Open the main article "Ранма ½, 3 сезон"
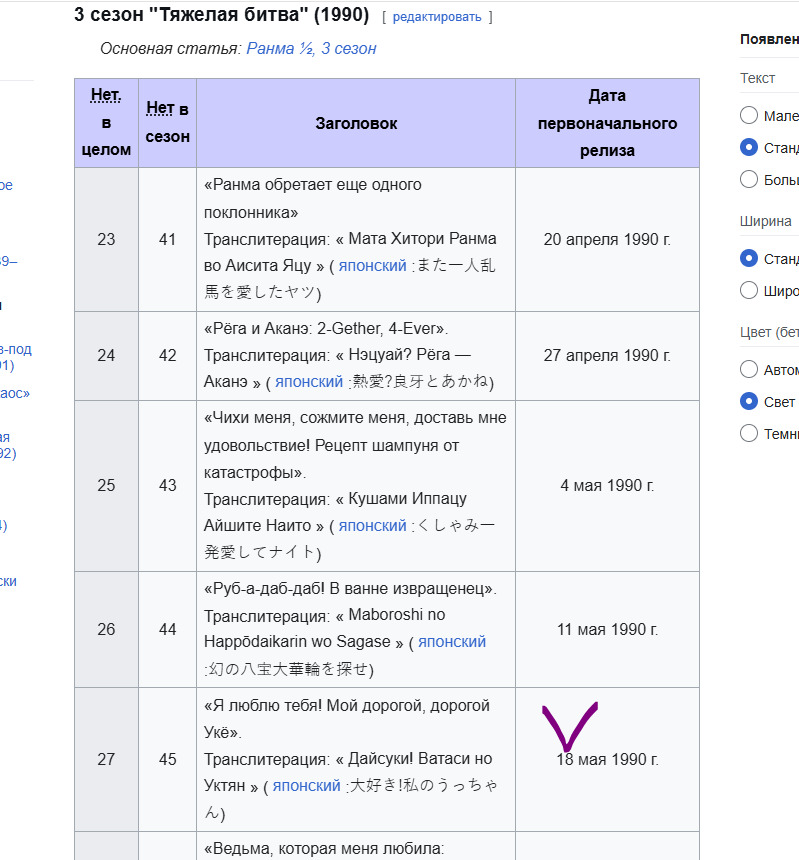Screen dimensions: 799x860 pos(311,48)
